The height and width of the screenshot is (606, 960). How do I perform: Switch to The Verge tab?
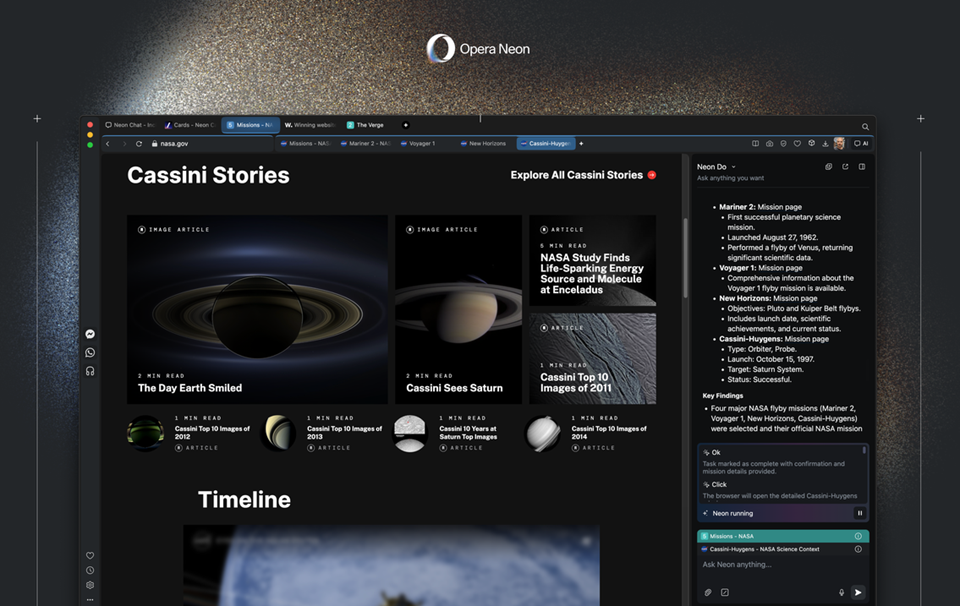click(x=369, y=125)
